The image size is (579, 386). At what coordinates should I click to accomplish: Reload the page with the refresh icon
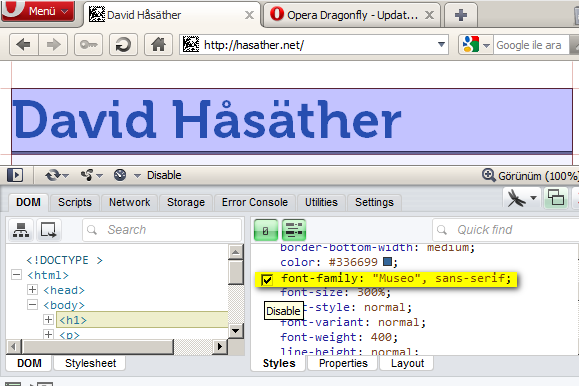pyautogui.click(x=123, y=45)
